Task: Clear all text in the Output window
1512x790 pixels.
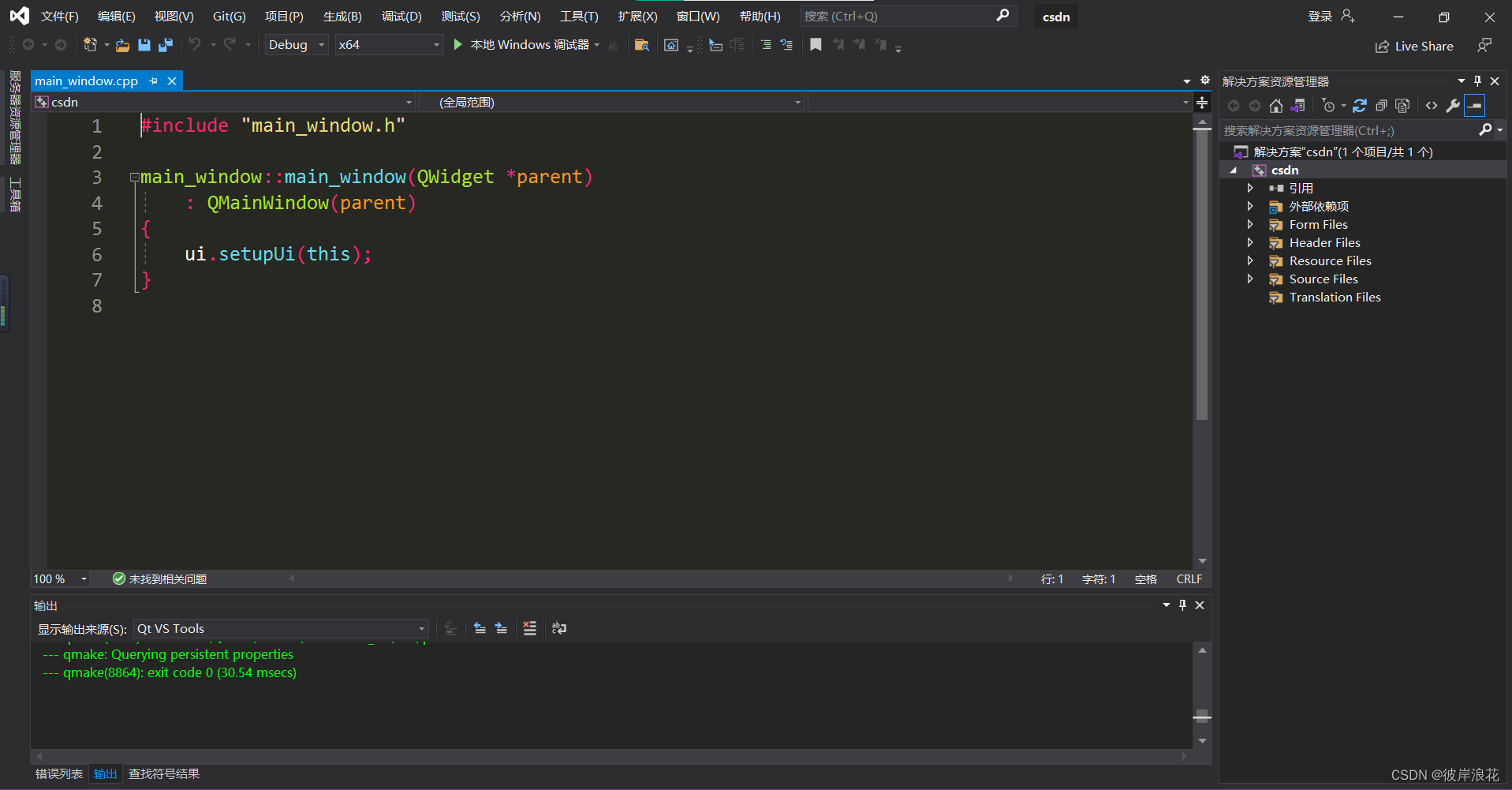Action: (x=529, y=628)
